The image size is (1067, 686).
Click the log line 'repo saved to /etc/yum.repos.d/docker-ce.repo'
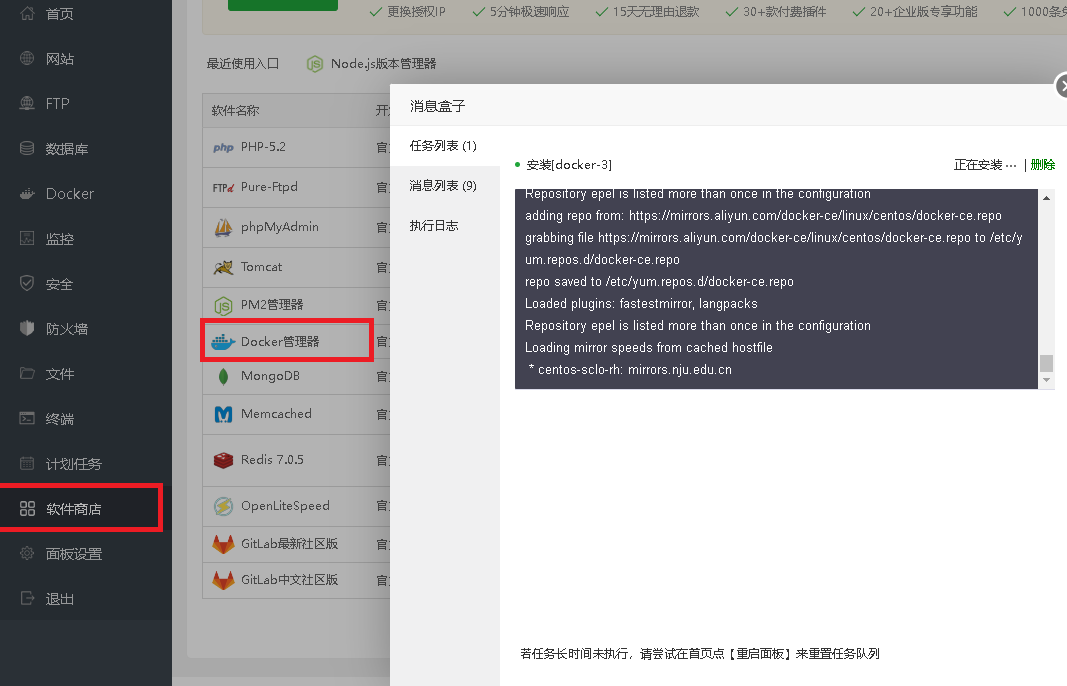pos(659,282)
